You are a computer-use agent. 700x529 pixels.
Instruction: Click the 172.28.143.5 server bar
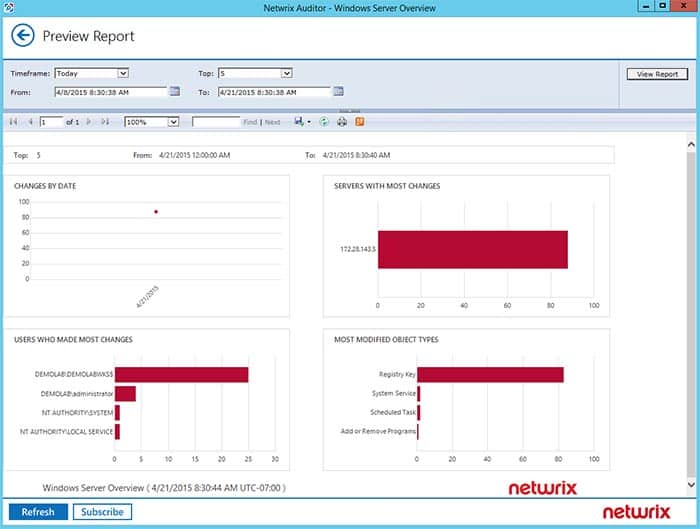coord(473,250)
